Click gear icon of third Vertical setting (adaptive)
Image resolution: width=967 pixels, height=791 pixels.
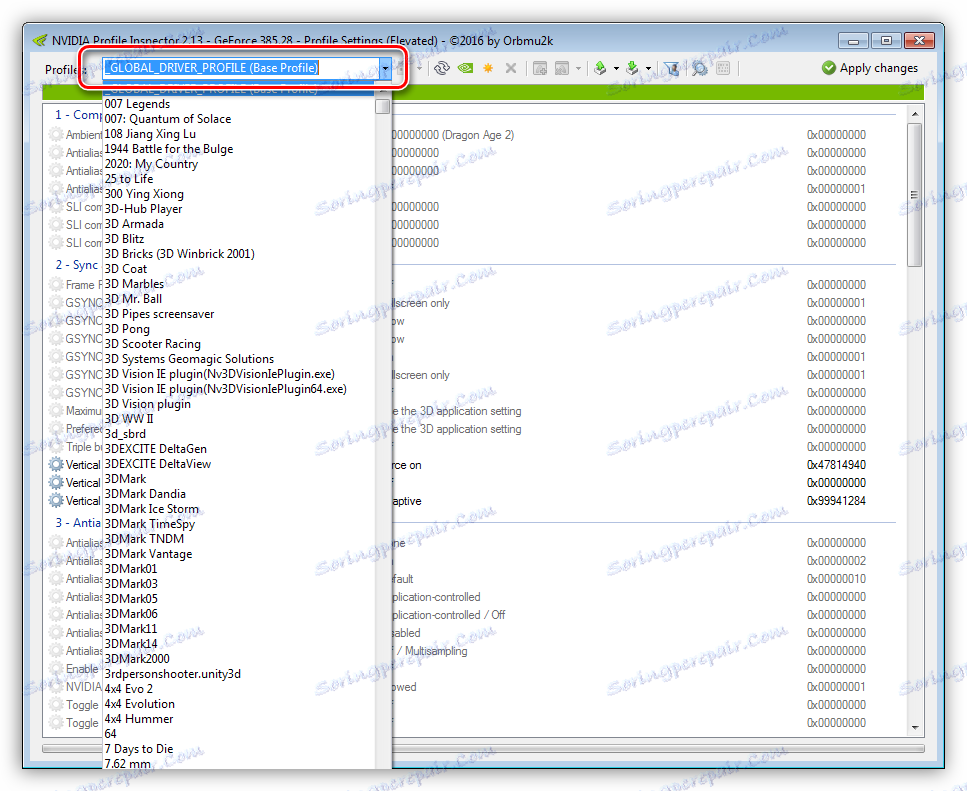coord(56,500)
